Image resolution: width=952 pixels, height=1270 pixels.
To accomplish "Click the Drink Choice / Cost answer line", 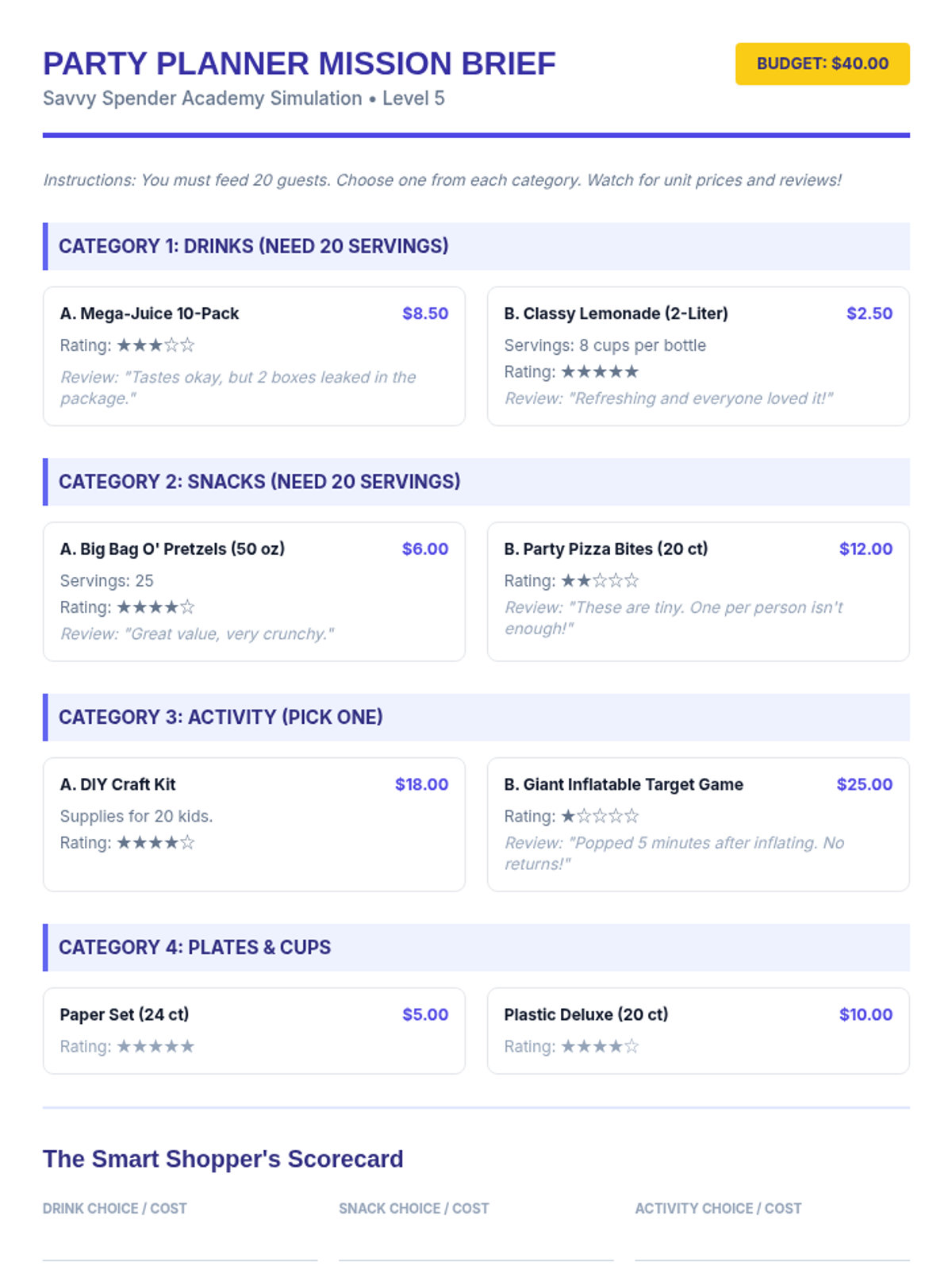I will coord(180,1246).
